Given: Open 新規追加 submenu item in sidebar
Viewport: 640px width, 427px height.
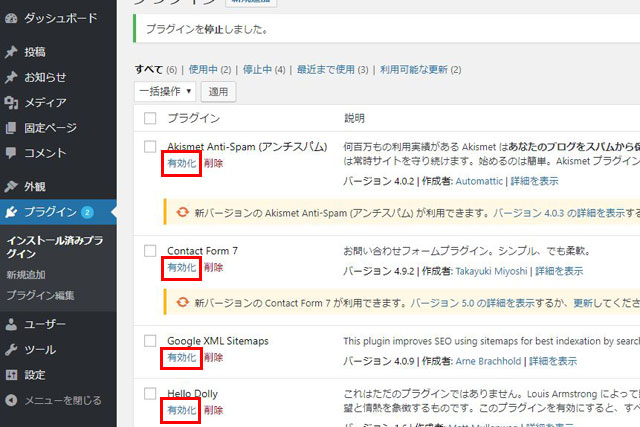Looking at the screenshot, I should pos(26,275).
